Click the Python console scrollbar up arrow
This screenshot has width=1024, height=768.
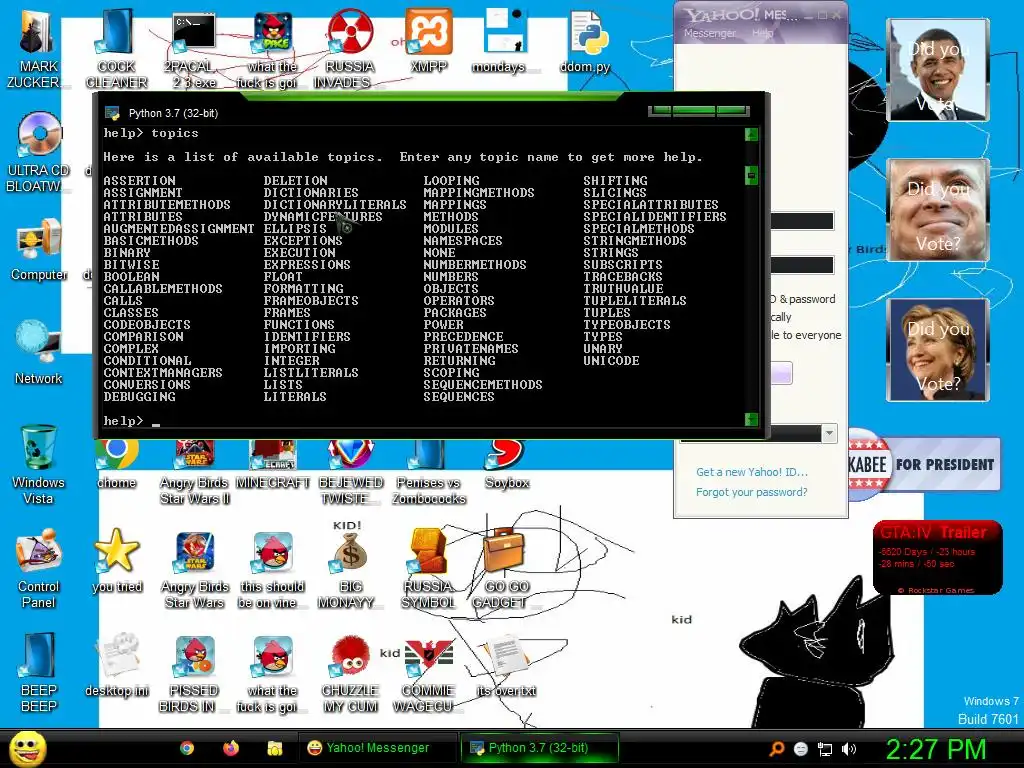point(751,135)
